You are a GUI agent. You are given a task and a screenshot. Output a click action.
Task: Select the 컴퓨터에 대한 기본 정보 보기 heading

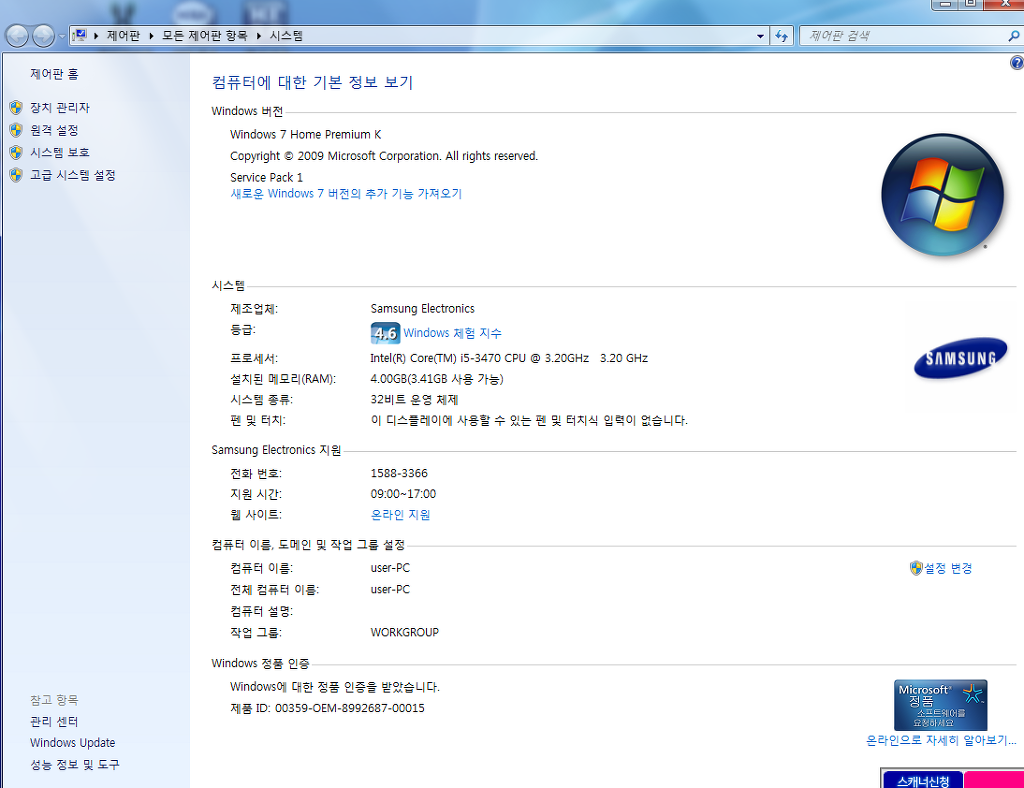coord(313,83)
